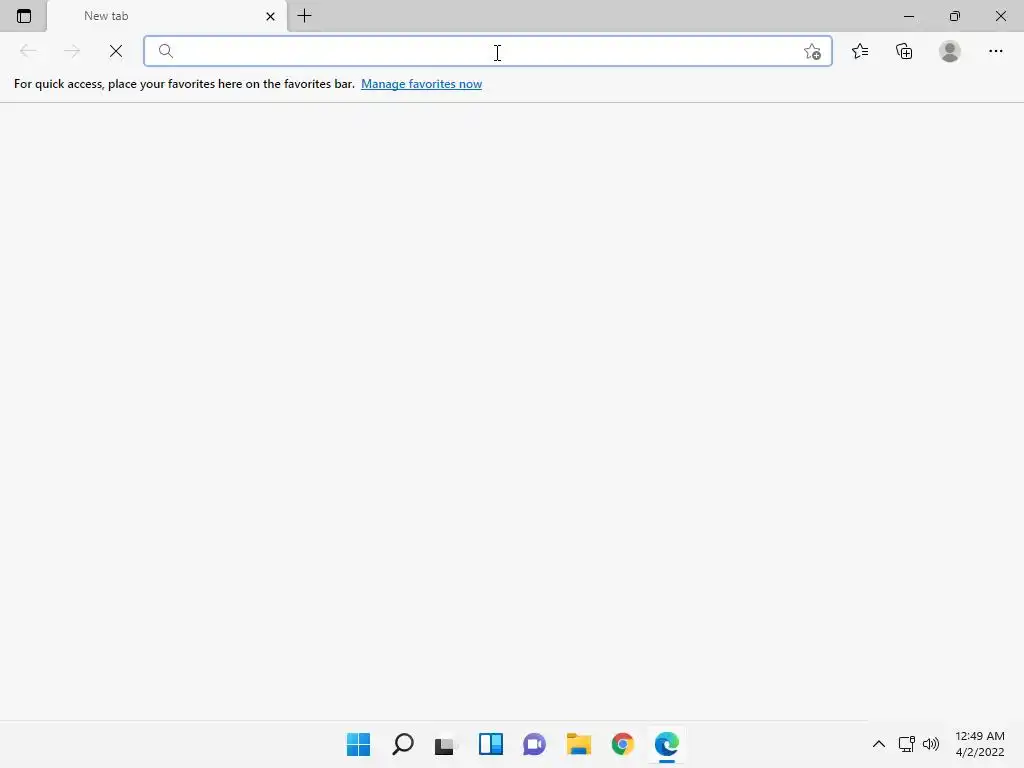Click the search magnifier in address bar
Image resolution: width=1024 pixels, height=768 pixels.
click(x=166, y=51)
